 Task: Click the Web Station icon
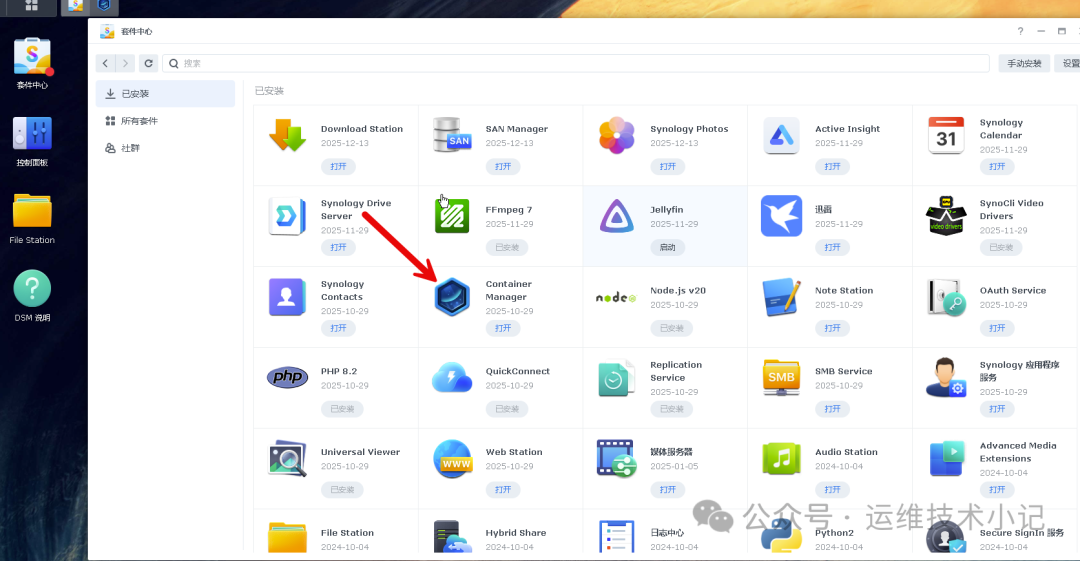pos(452,458)
